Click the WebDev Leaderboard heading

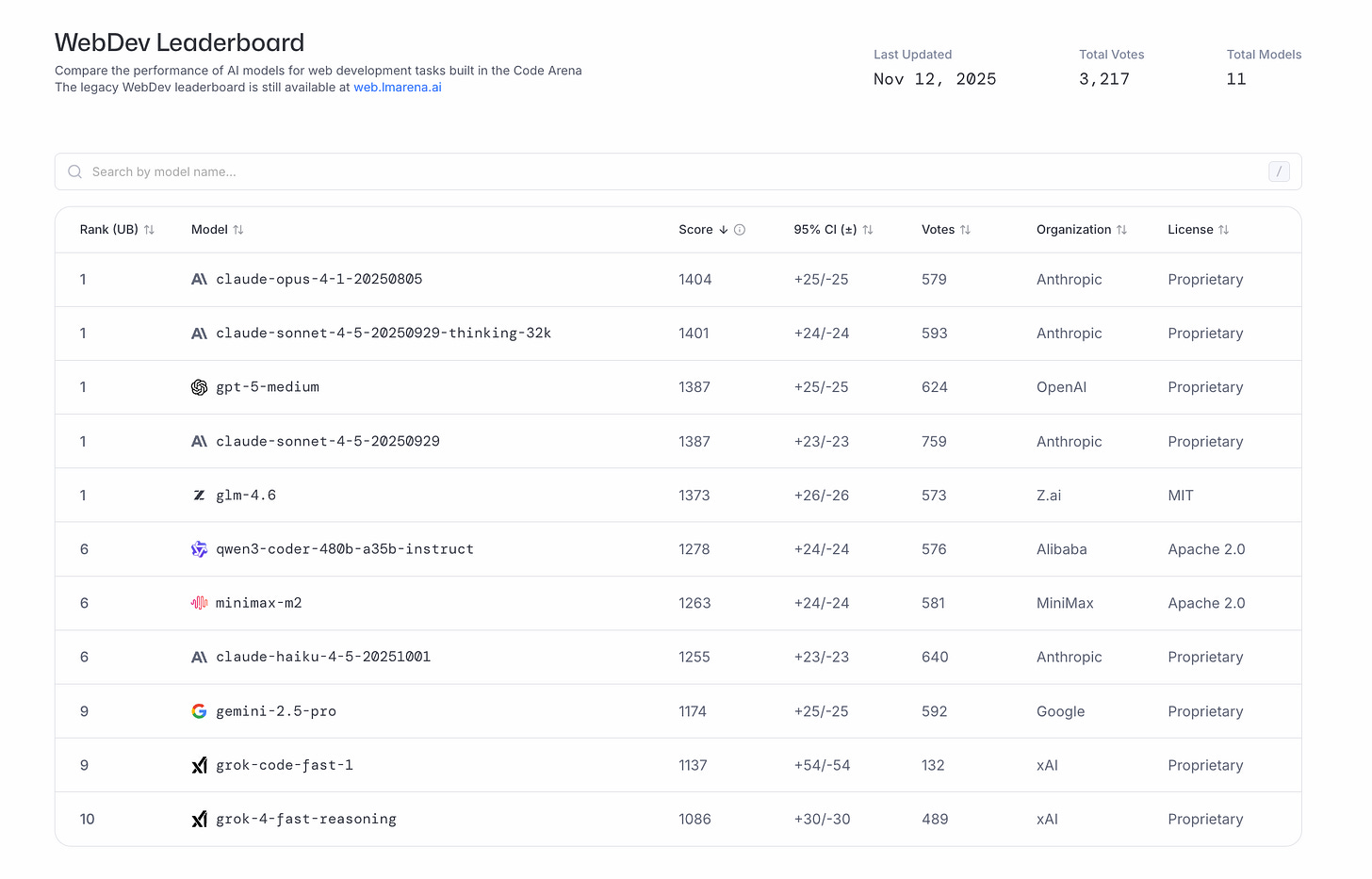pyautogui.click(x=179, y=42)
